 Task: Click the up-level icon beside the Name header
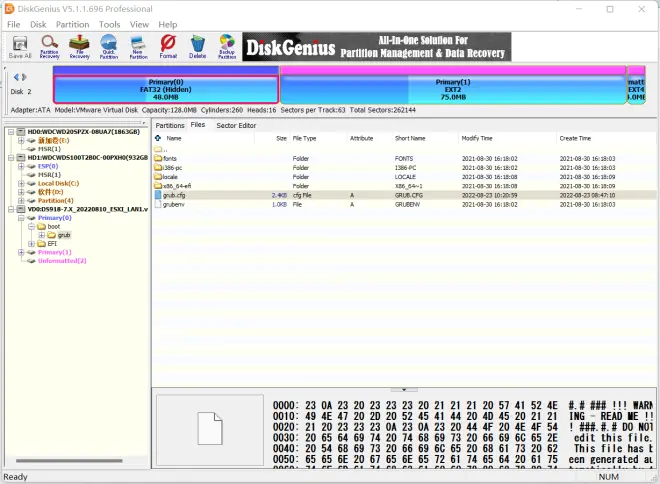point(158,138)
